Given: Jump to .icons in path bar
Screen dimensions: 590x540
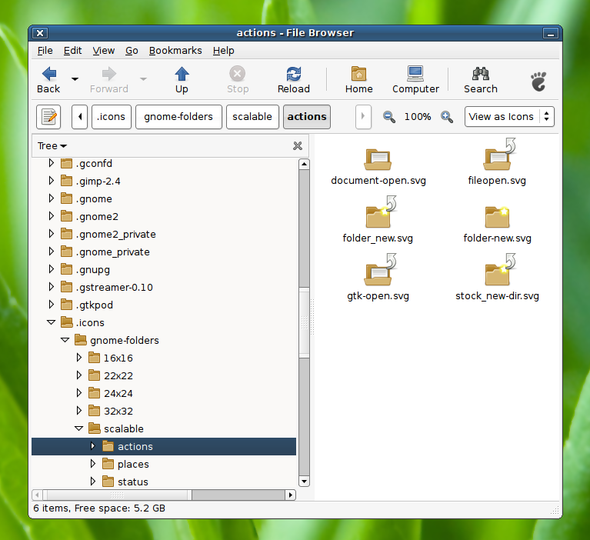Looking at the screenshot, I should pos(111,117).
